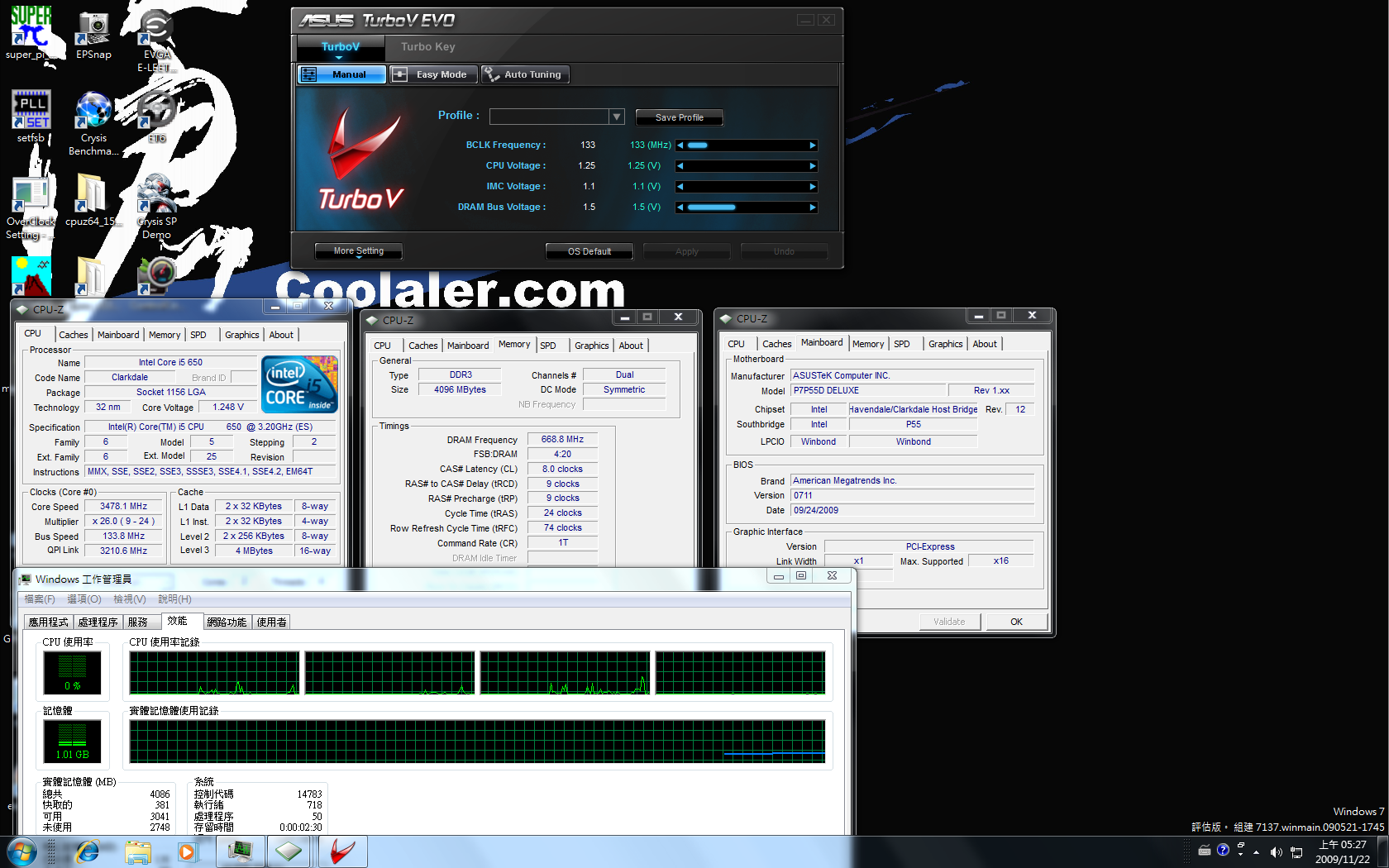The image size is (1389, 868).
Task: Increase CPU Voltage with right arrow
Action: 813,166
